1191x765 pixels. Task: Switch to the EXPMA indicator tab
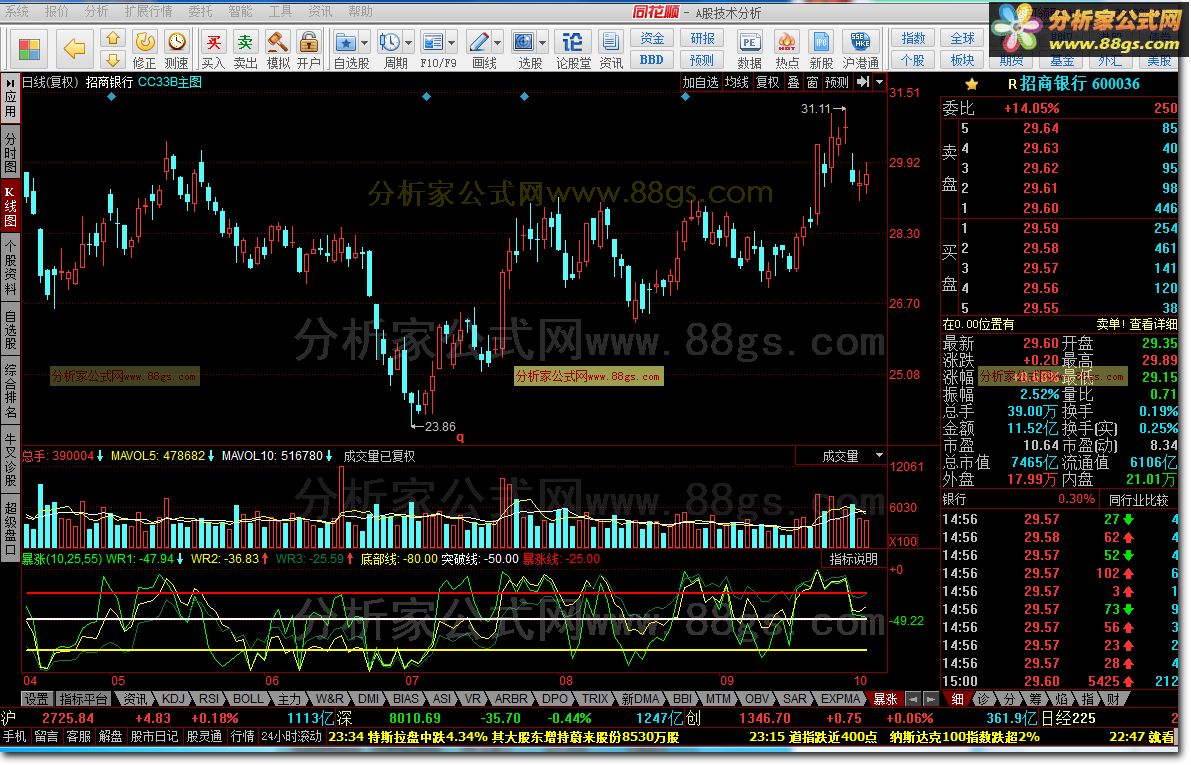tap(840, 699)
